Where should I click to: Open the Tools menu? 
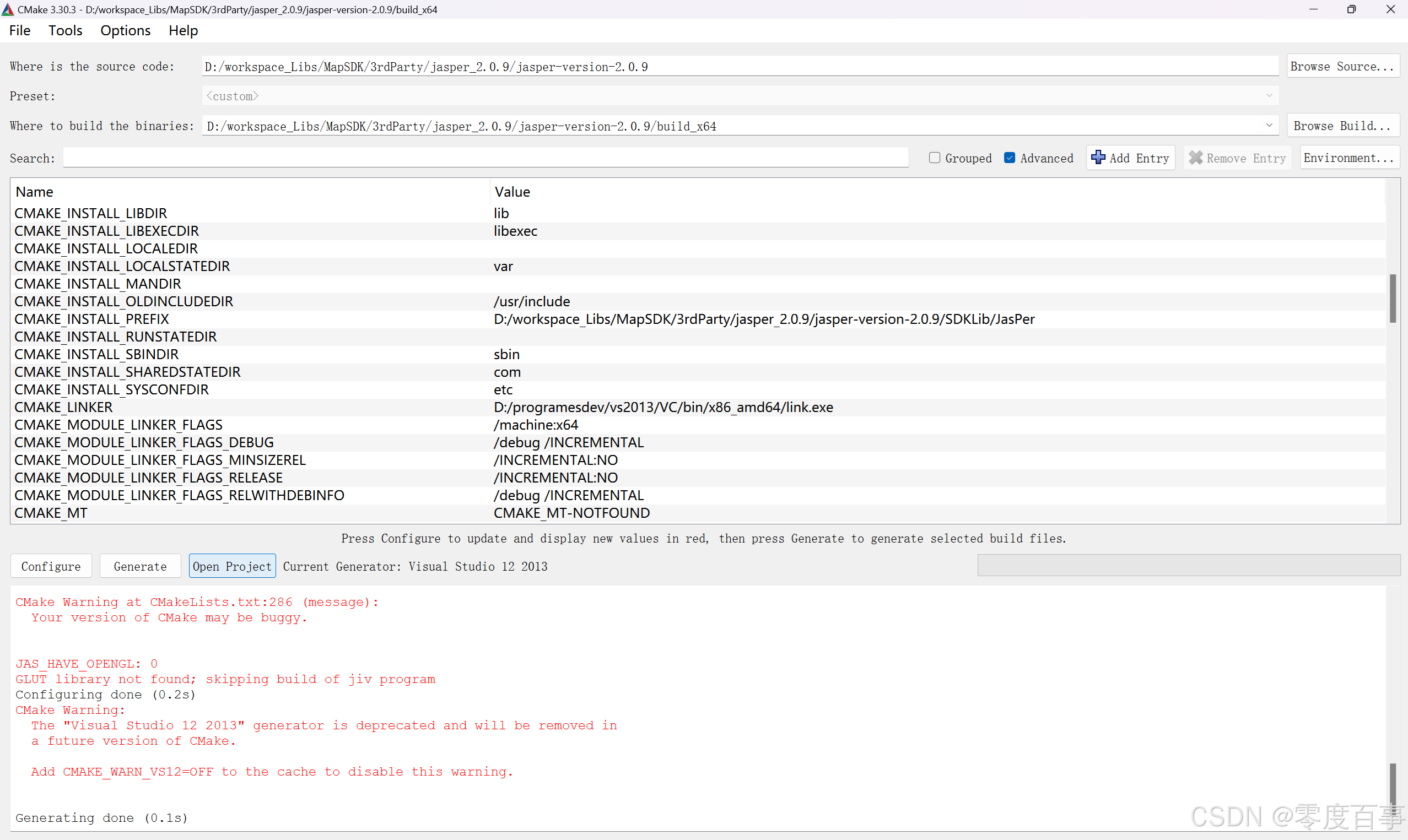pyautogui.click(x=65, y=30)
